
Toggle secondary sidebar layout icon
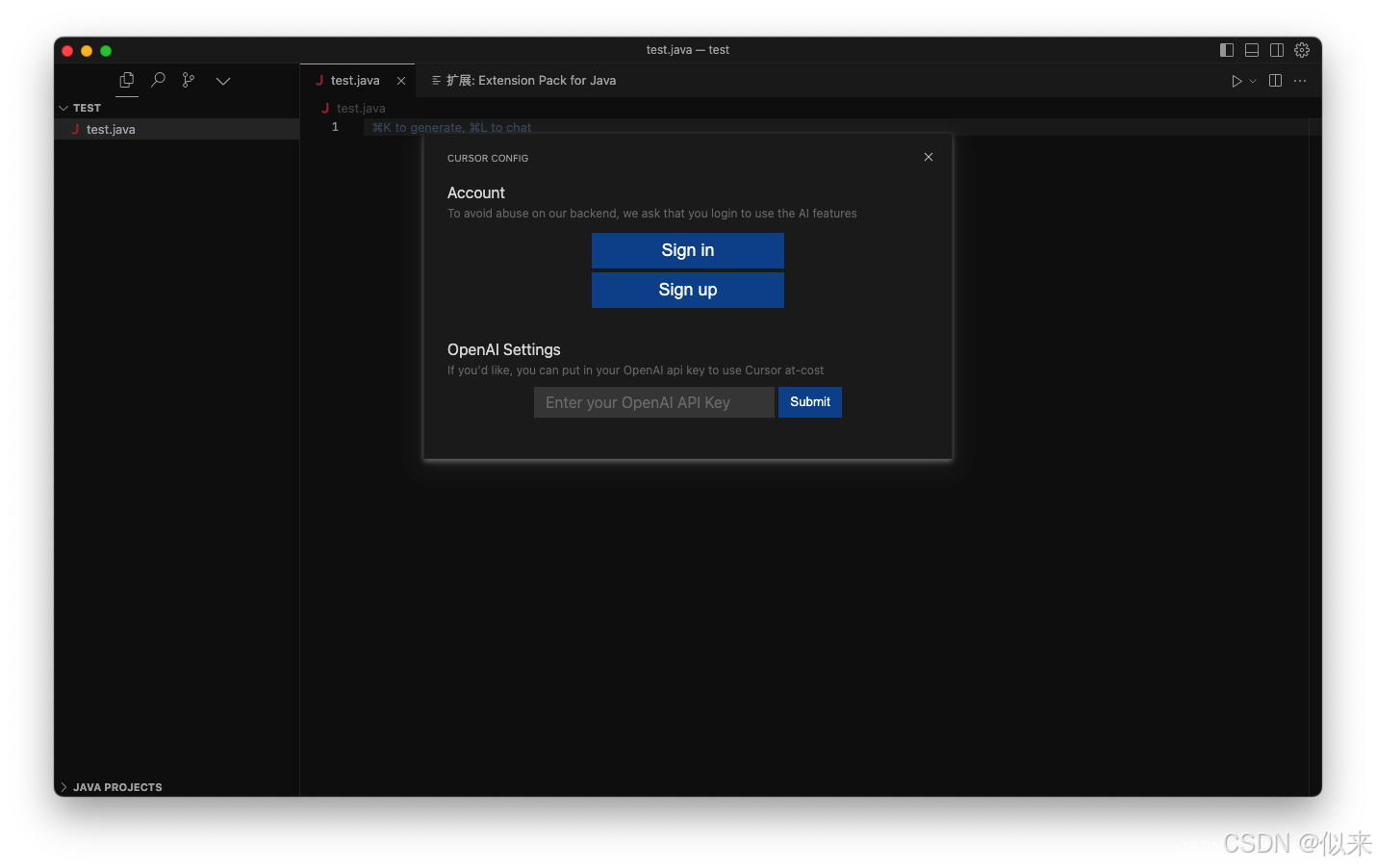(1277, 50)
